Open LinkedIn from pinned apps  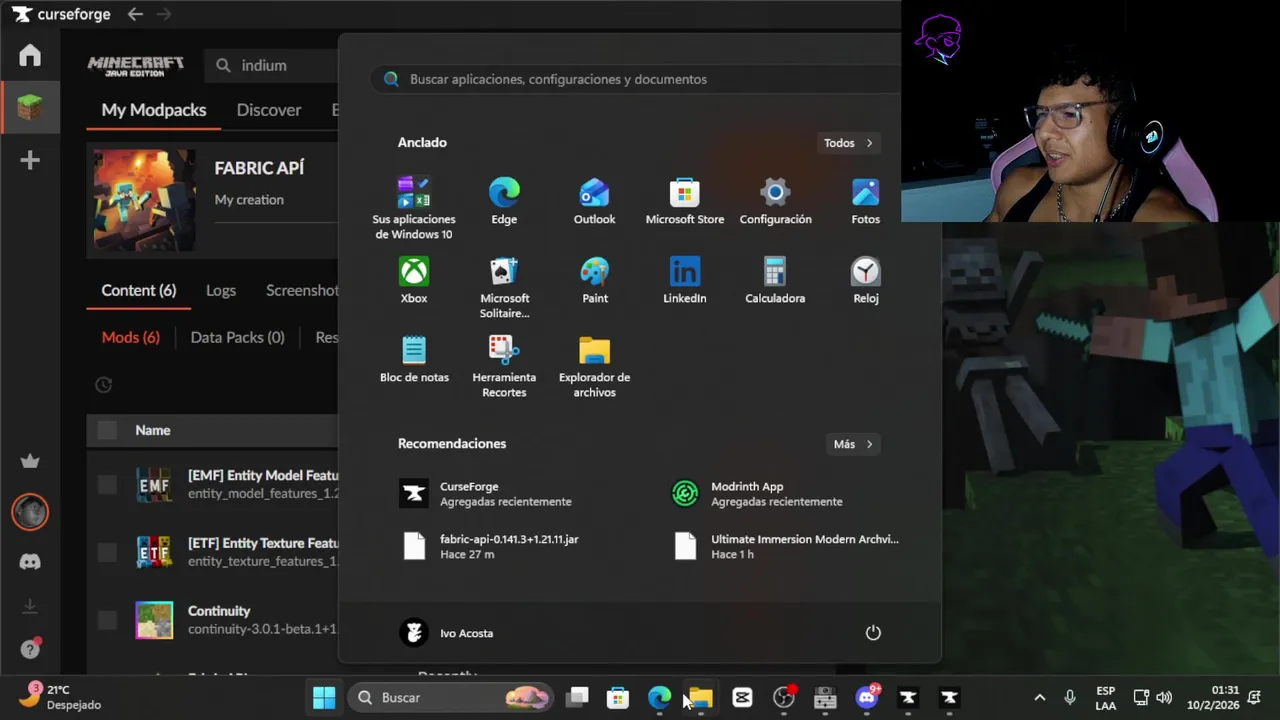pyautogui.click(x=684, y=280)
